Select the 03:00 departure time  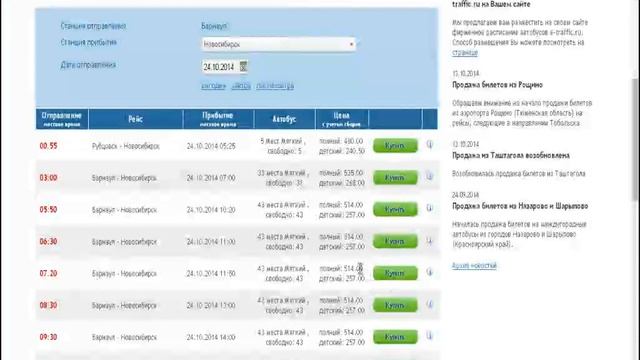tap(48, 178)
